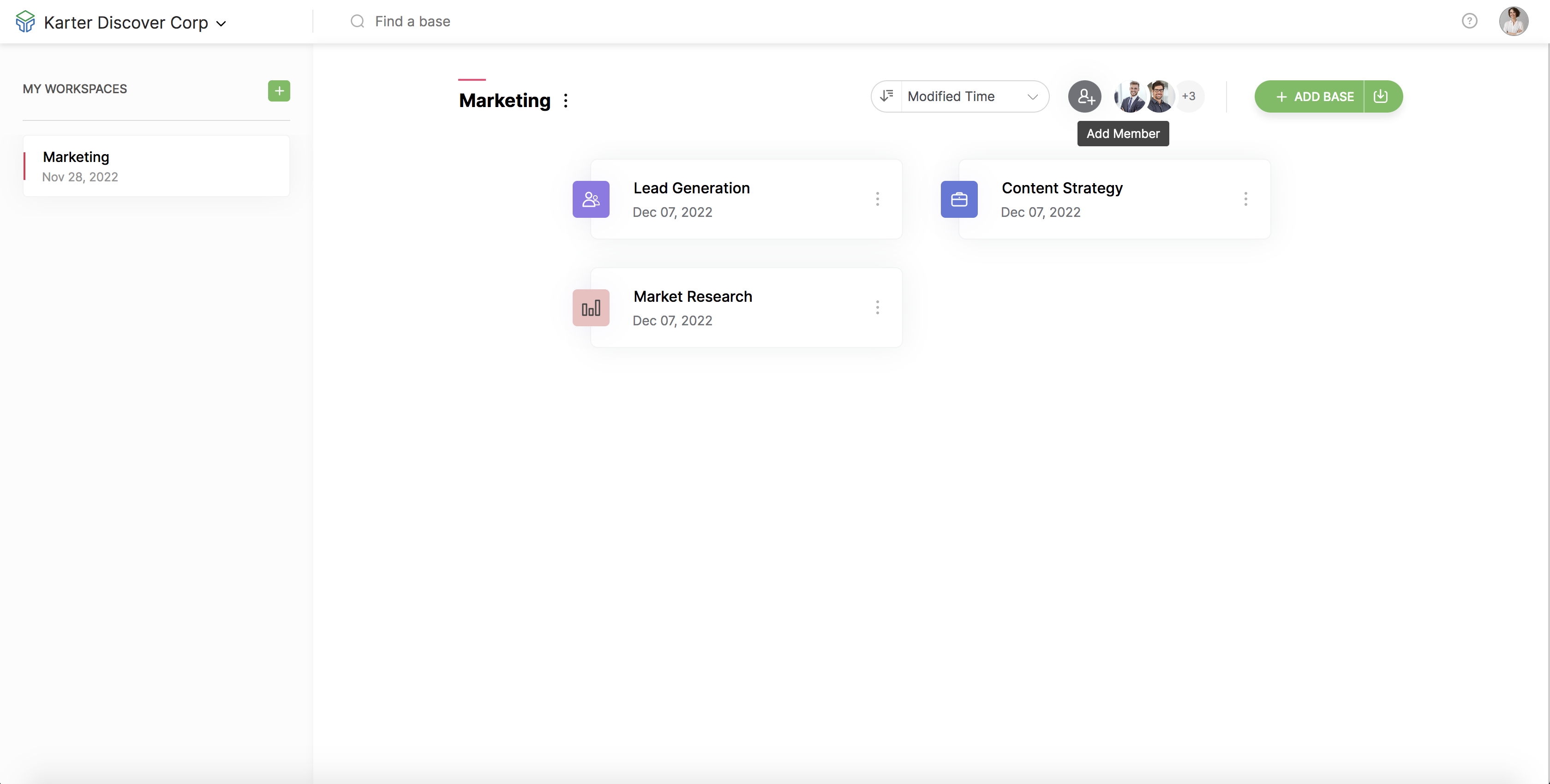The image size is (1550, 784).
Task: Click the +3 additional members badge
Action: (x=1188, y=96)
